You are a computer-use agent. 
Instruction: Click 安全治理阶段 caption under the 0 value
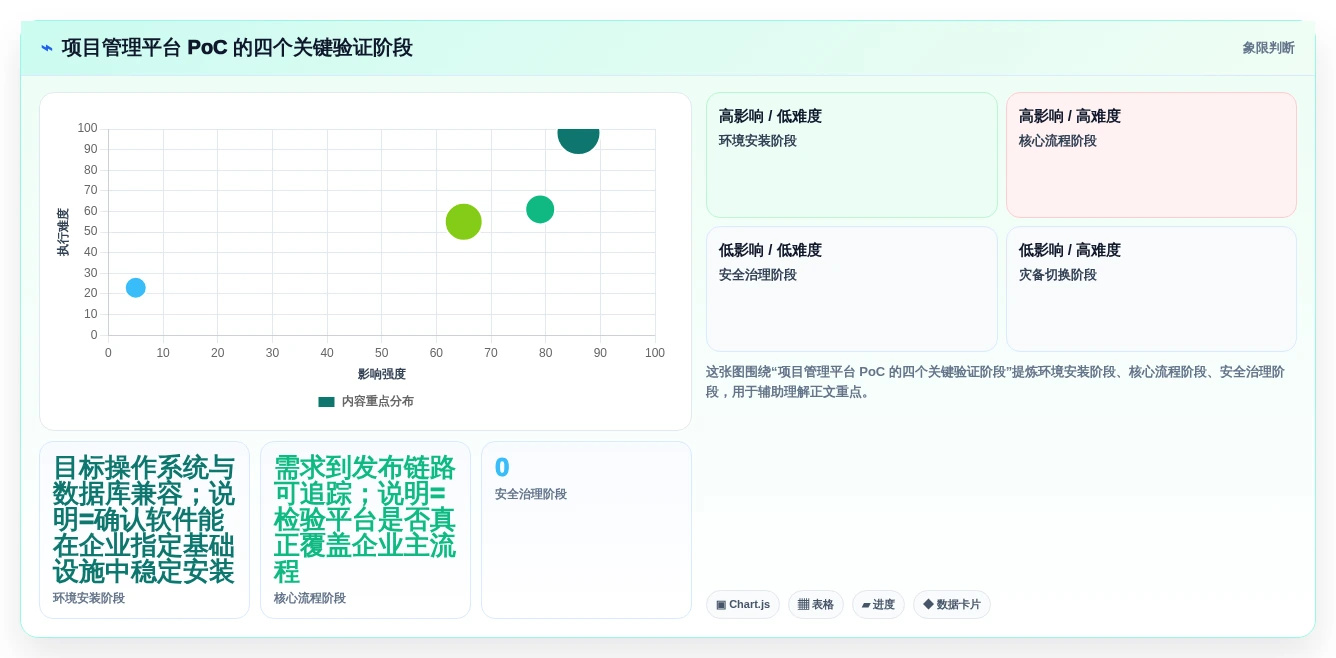(x=531, y=494)
